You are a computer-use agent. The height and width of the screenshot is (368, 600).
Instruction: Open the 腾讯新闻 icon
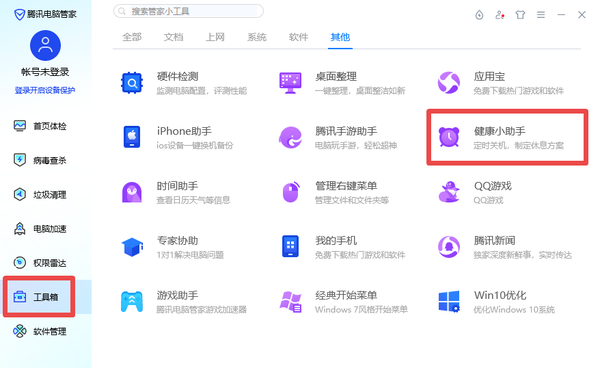pyautogui.click(x=448, y=247)
